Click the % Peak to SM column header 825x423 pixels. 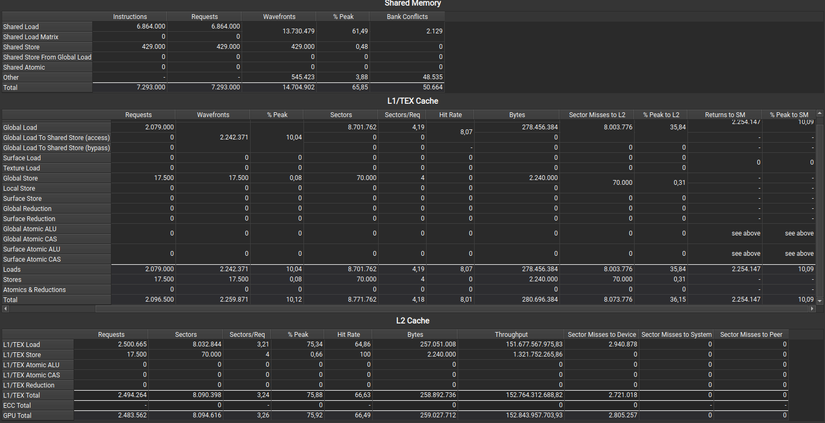pyautogui.click(x=789, y=115)
